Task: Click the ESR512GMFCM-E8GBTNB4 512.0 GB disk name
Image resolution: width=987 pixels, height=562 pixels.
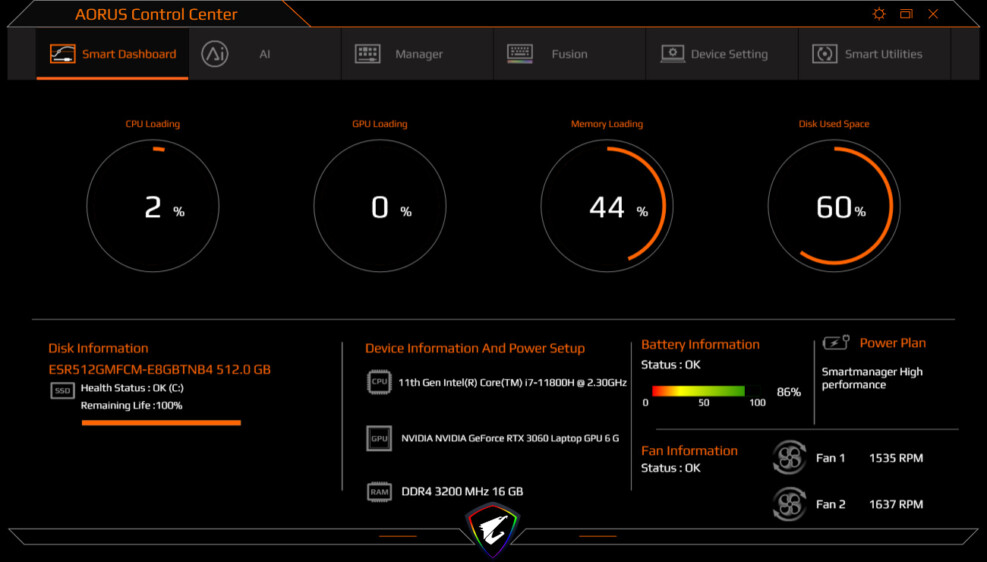Action: (159, 369)
